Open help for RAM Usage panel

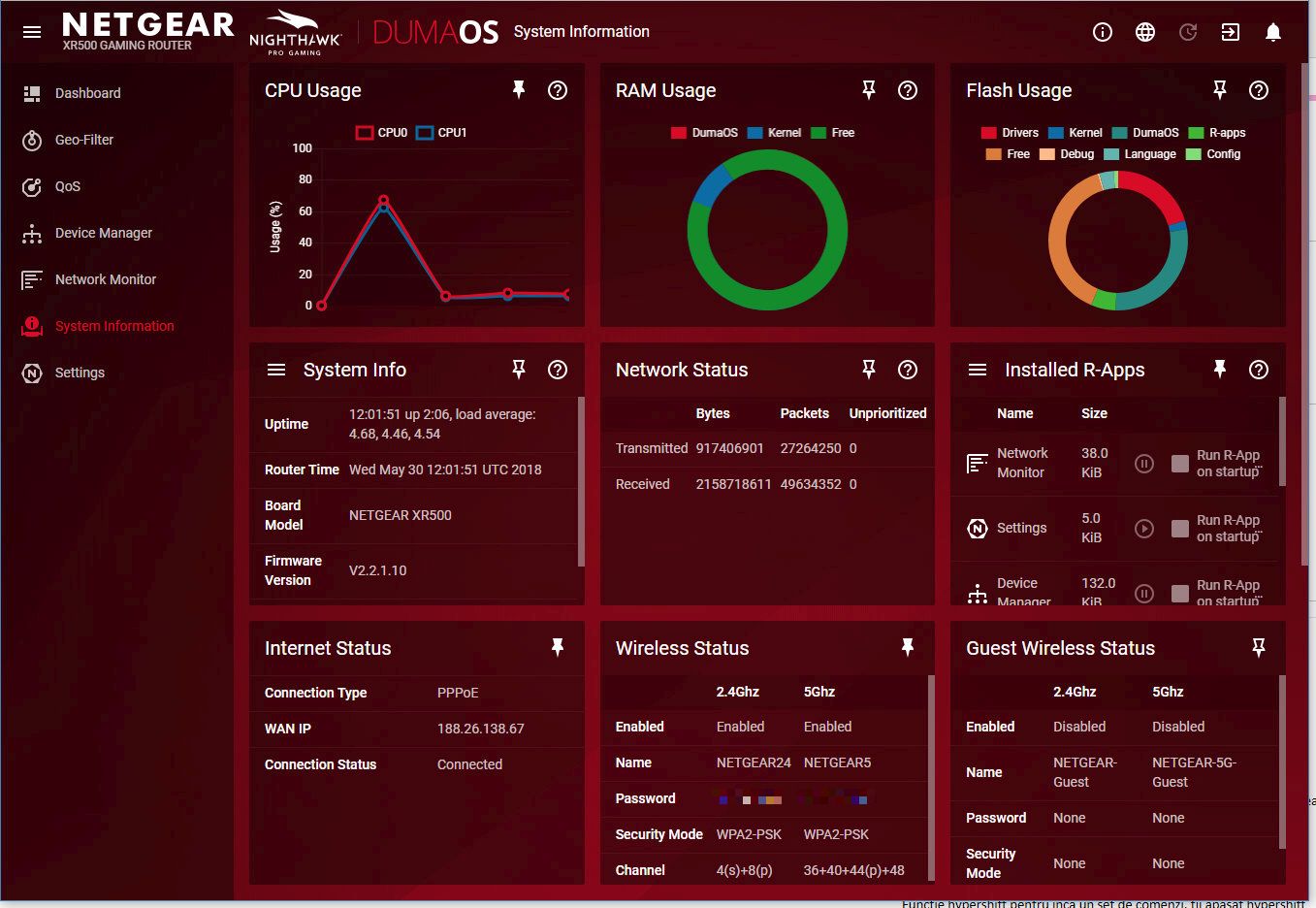[908, 90]
